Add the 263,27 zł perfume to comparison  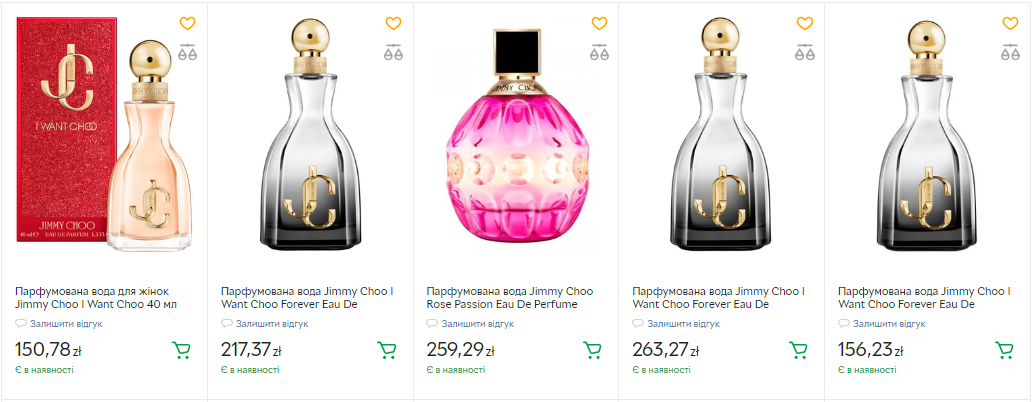point(805,53)
